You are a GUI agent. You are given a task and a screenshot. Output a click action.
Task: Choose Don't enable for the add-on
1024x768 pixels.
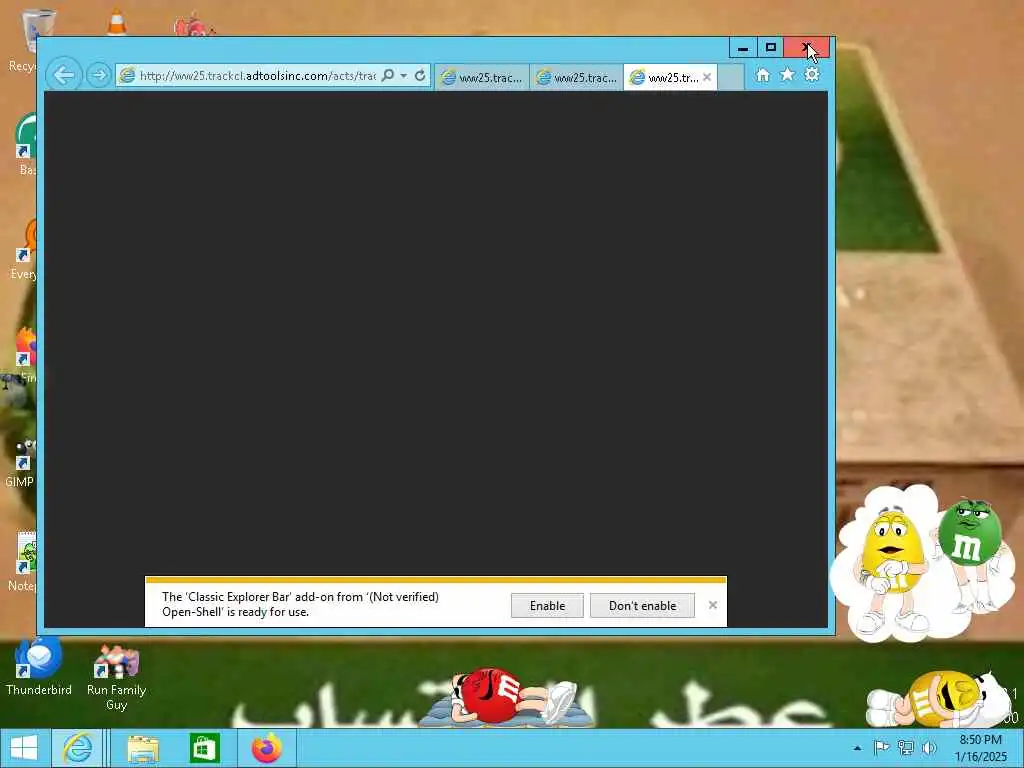(x=642, y=605)
